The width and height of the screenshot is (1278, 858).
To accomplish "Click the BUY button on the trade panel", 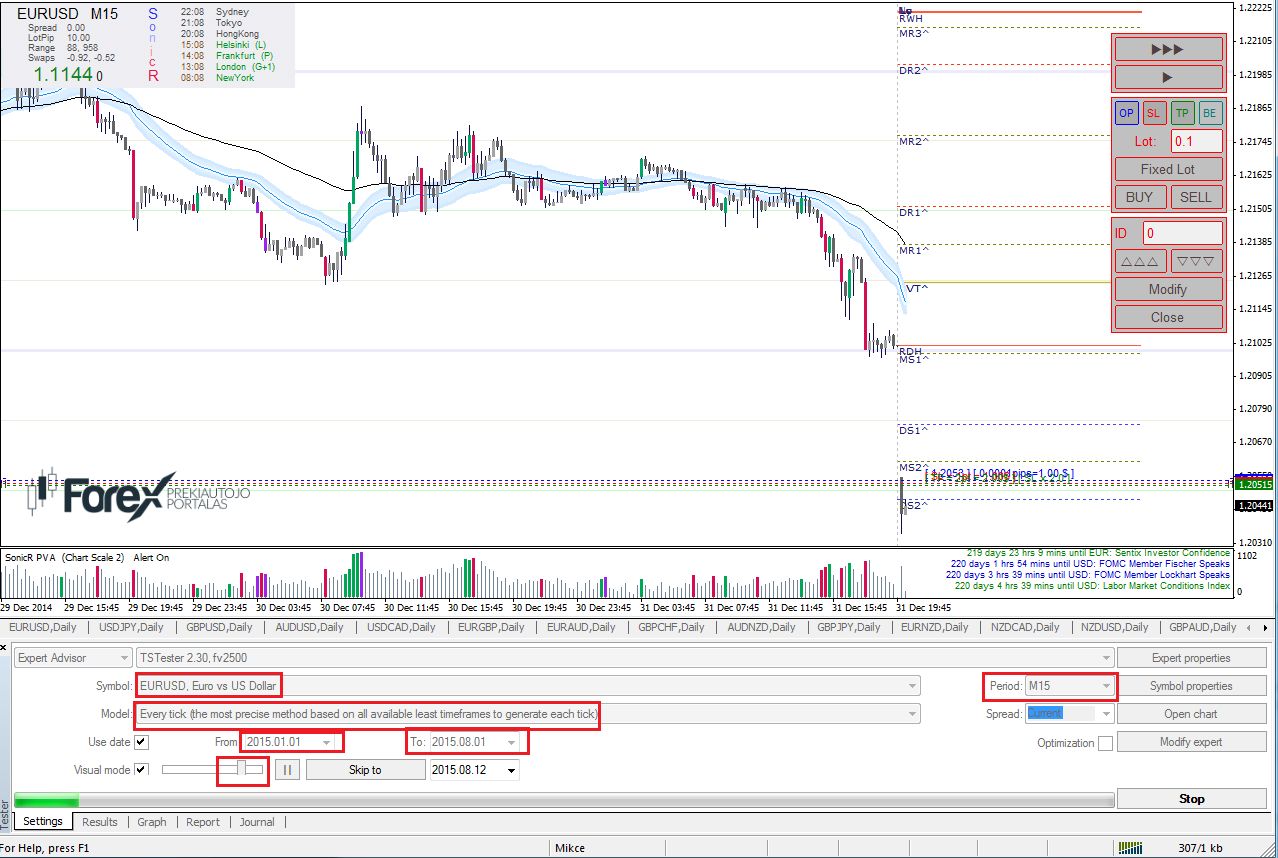I will pos(1140,197).
